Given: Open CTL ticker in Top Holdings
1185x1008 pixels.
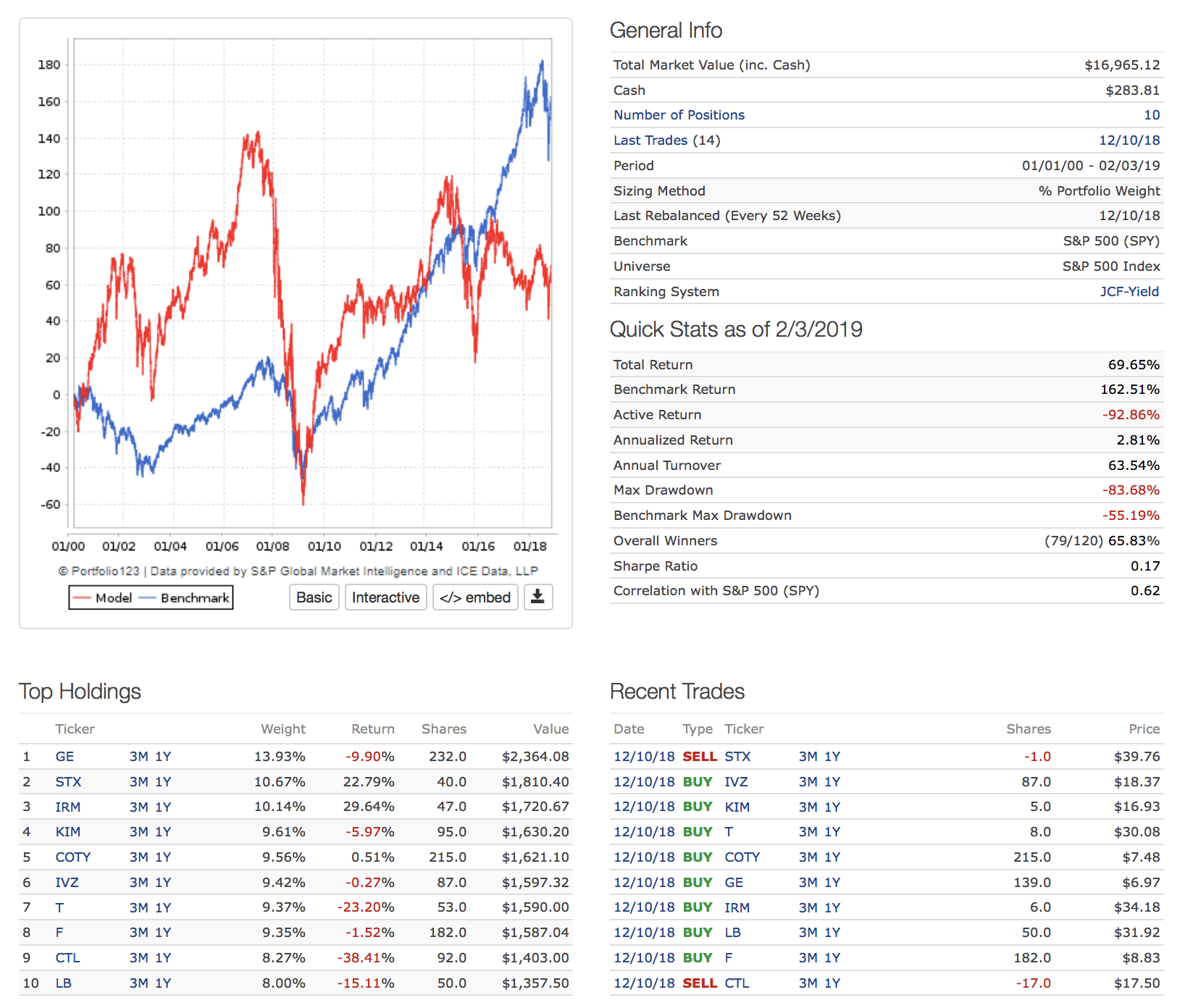Looking at the screenshot, I should pyautogui.click(x=67, y=958).
